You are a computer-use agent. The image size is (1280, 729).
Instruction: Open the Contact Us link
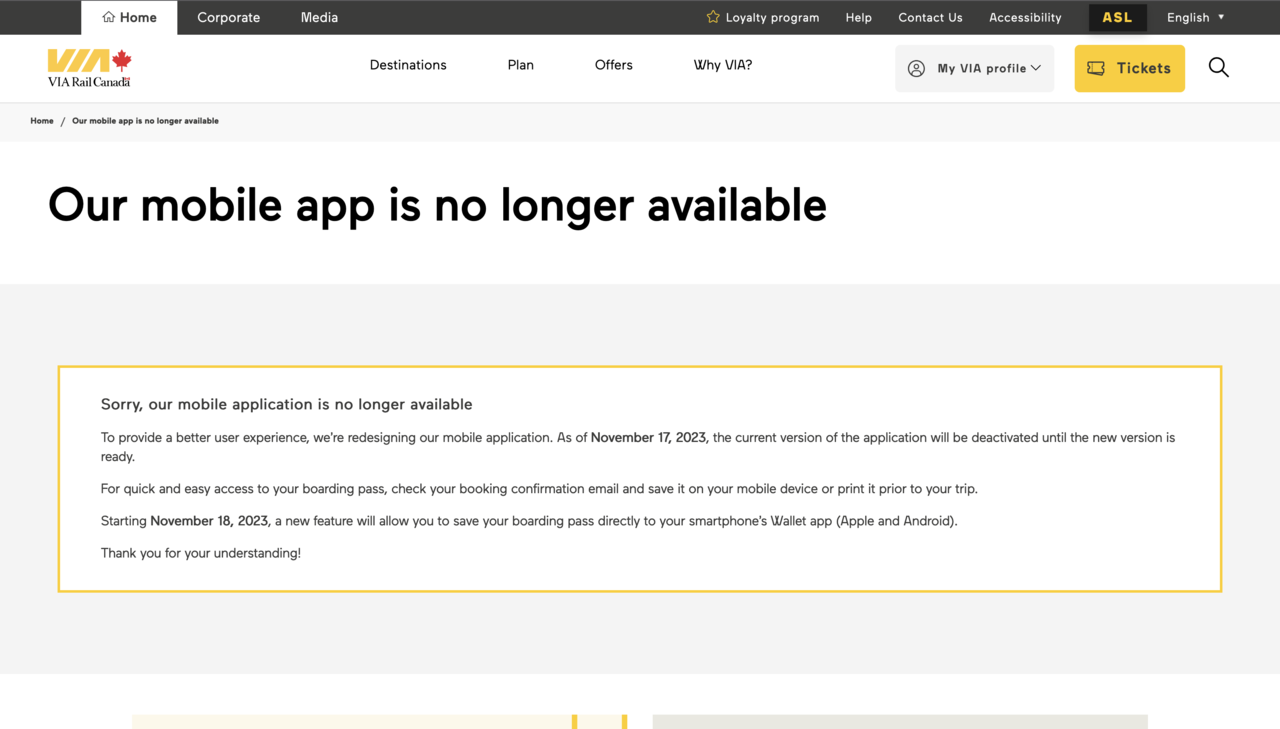(930, 17)
